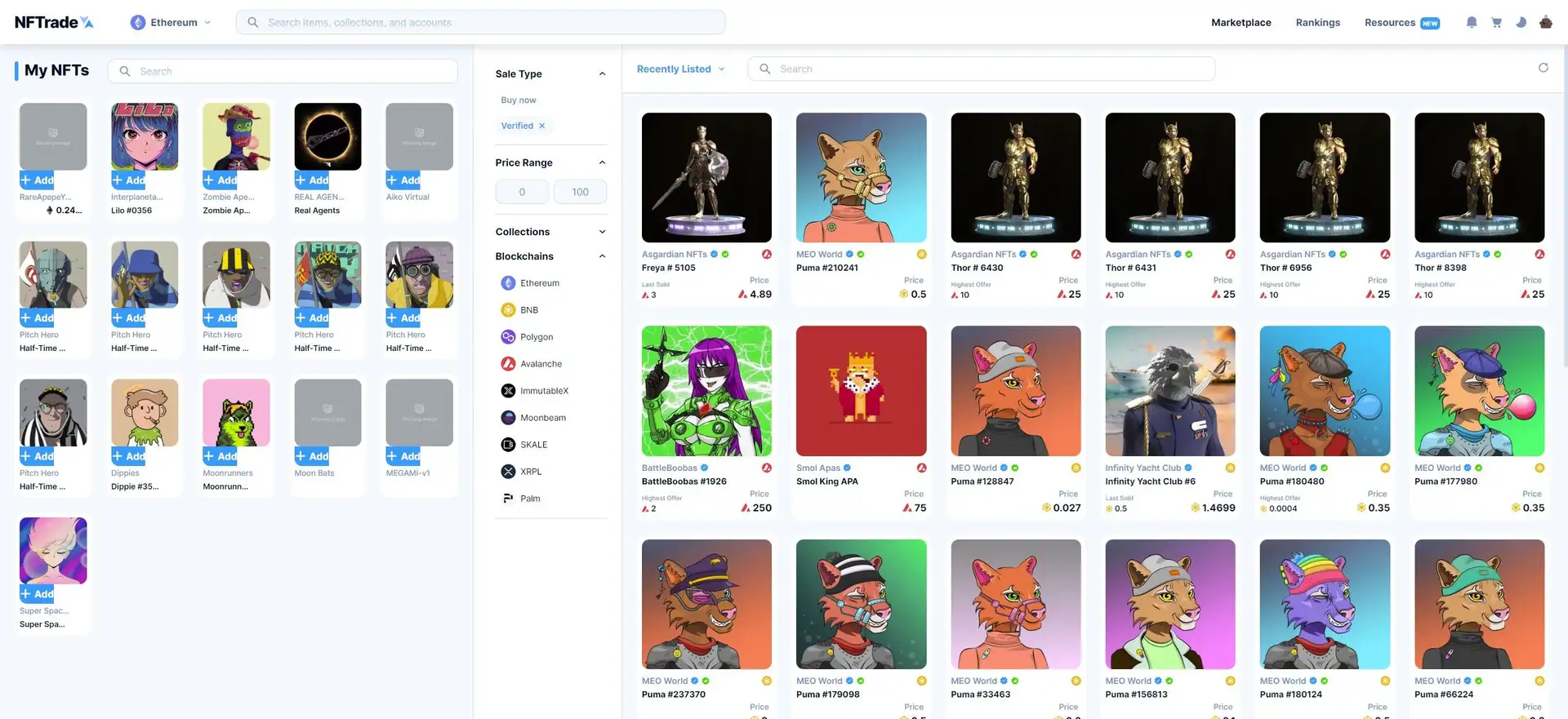Open the Ethereum network dropdown

click(171, 23)
